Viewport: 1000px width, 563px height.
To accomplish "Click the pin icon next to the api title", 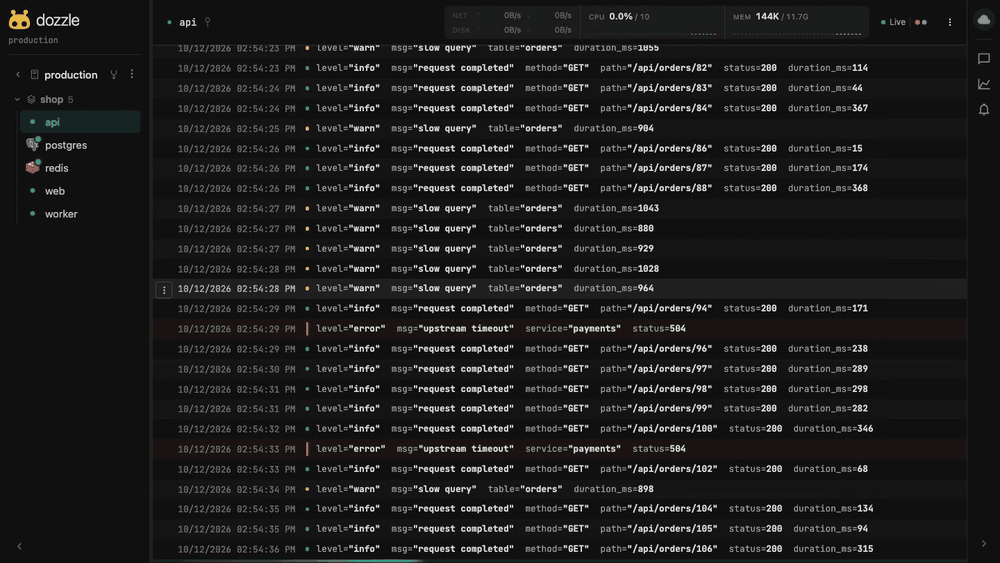I will 207,22.
